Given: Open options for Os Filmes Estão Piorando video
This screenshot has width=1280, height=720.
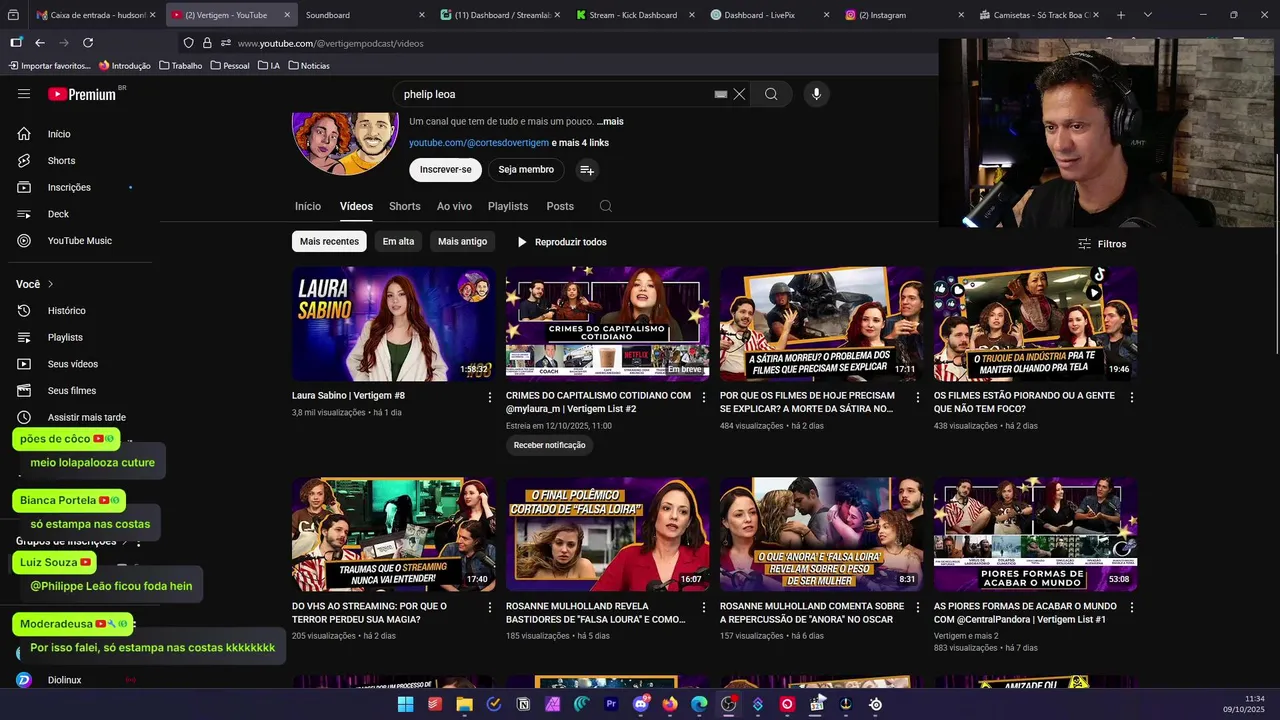Looking at the screenshot, I should pos(1131,397).
